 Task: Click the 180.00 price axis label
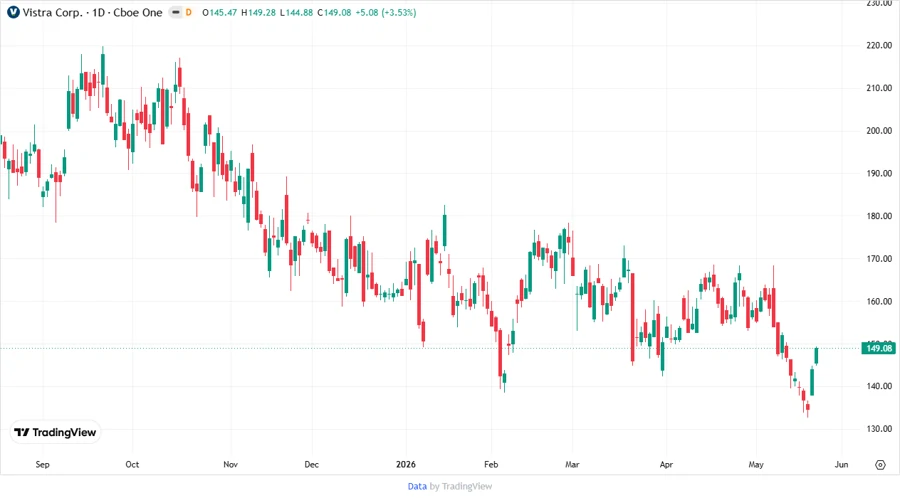[x=879, y=216]
